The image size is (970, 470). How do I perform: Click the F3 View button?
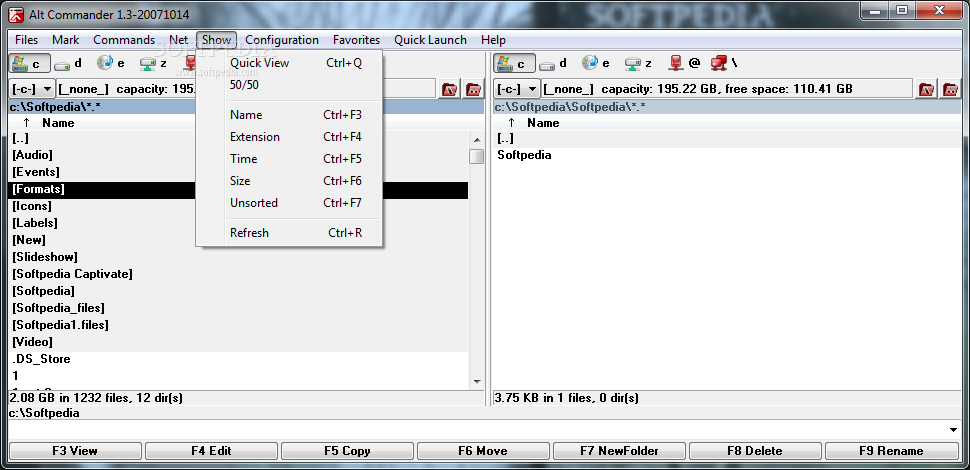click(x=75, y=451)
